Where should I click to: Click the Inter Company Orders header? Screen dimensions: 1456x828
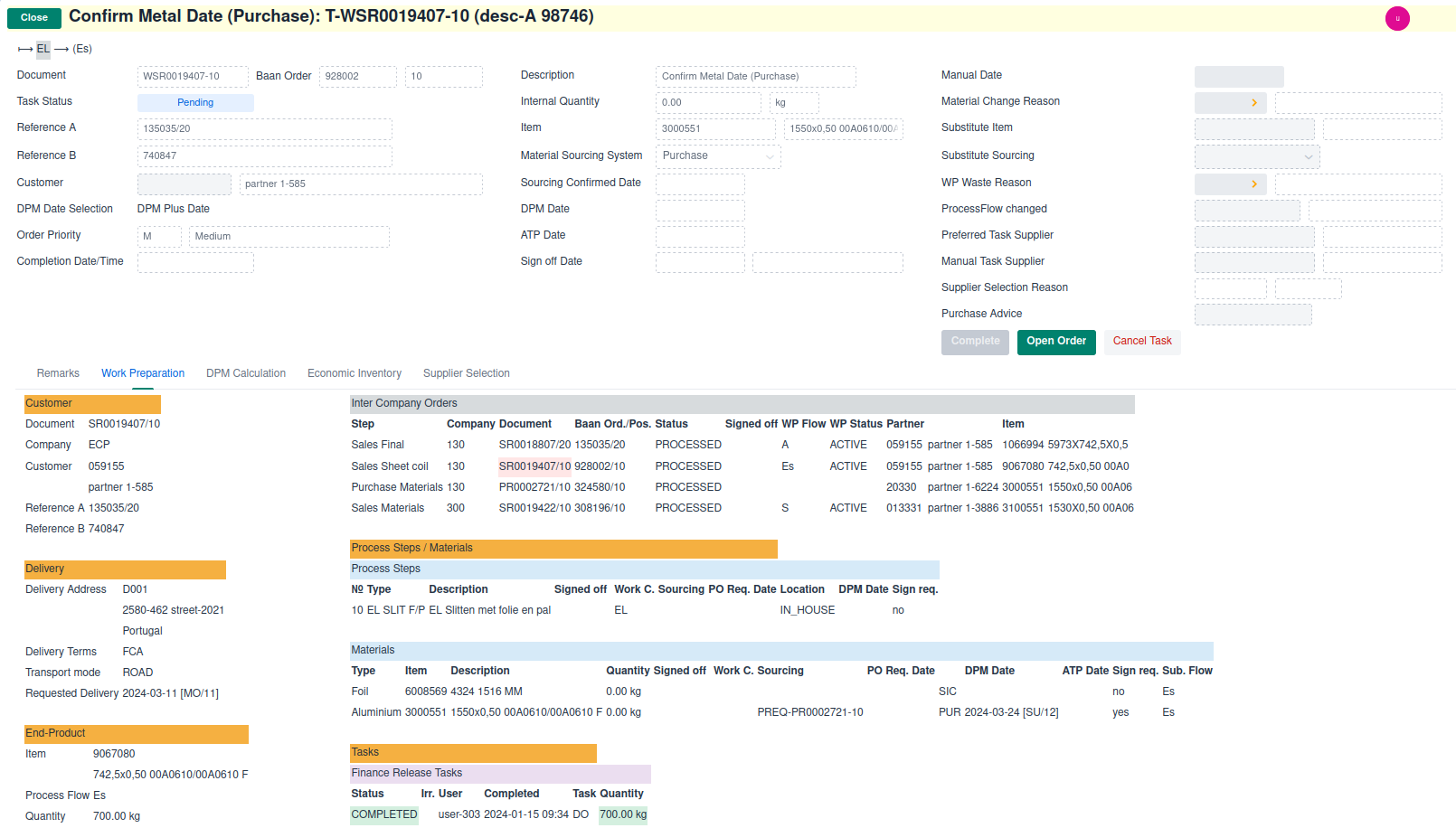coord(742,404)
